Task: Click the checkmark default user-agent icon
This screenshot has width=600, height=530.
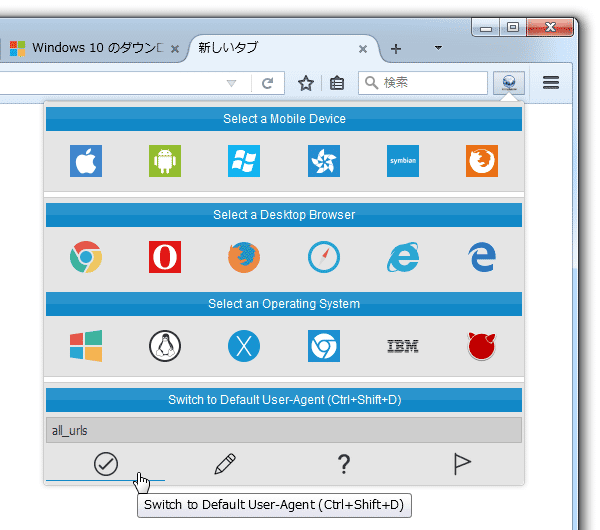Action: click(106, 464)
